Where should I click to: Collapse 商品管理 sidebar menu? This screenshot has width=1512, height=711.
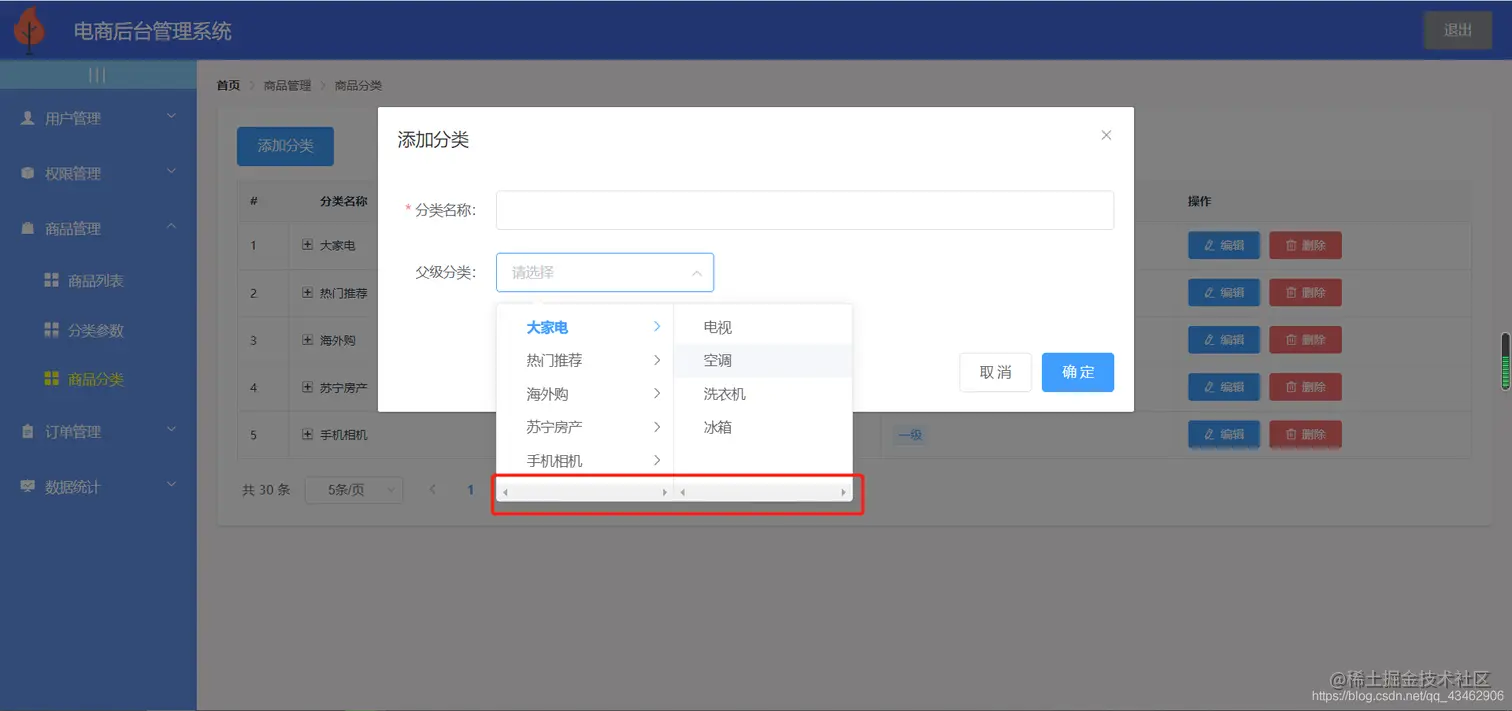(x=98, y=228)
